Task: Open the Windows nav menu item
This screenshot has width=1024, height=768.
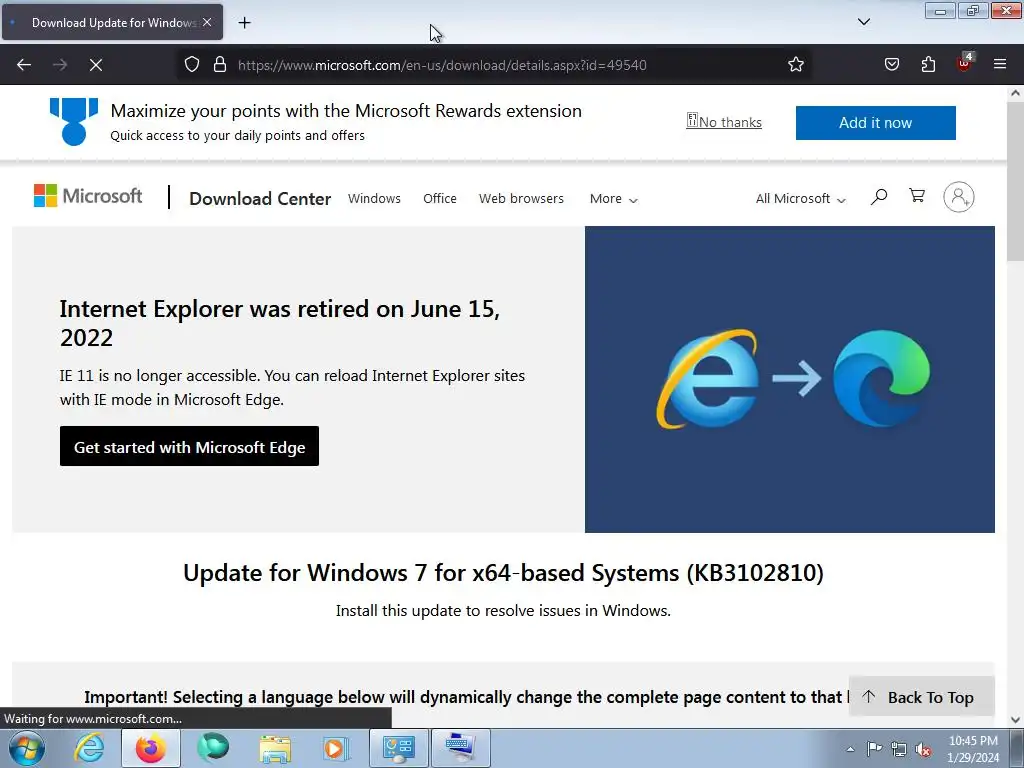Action: pyautogui.click(x=374, y=199)
